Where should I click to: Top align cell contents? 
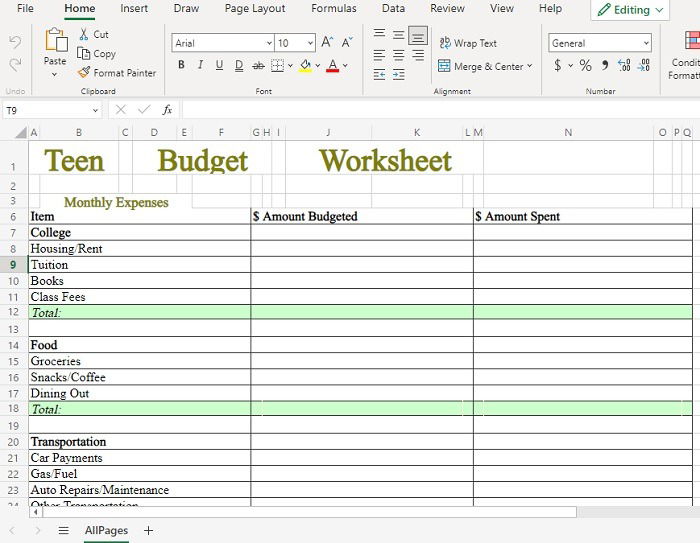(x=379, y=34)
